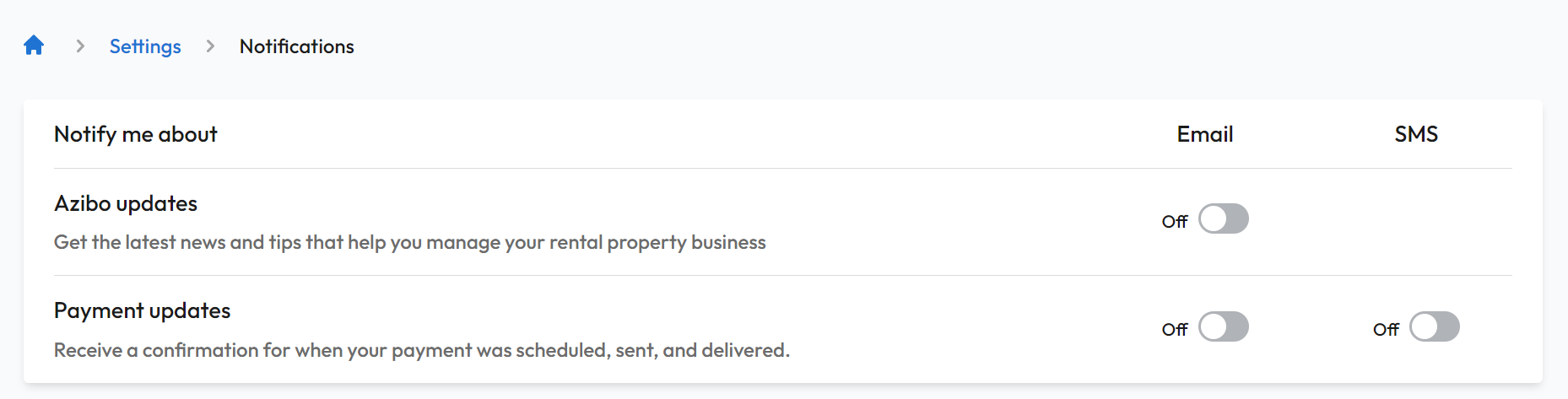1568x399 pixels.
Task: Click the SMS column header
Action: click(1416, 134)
